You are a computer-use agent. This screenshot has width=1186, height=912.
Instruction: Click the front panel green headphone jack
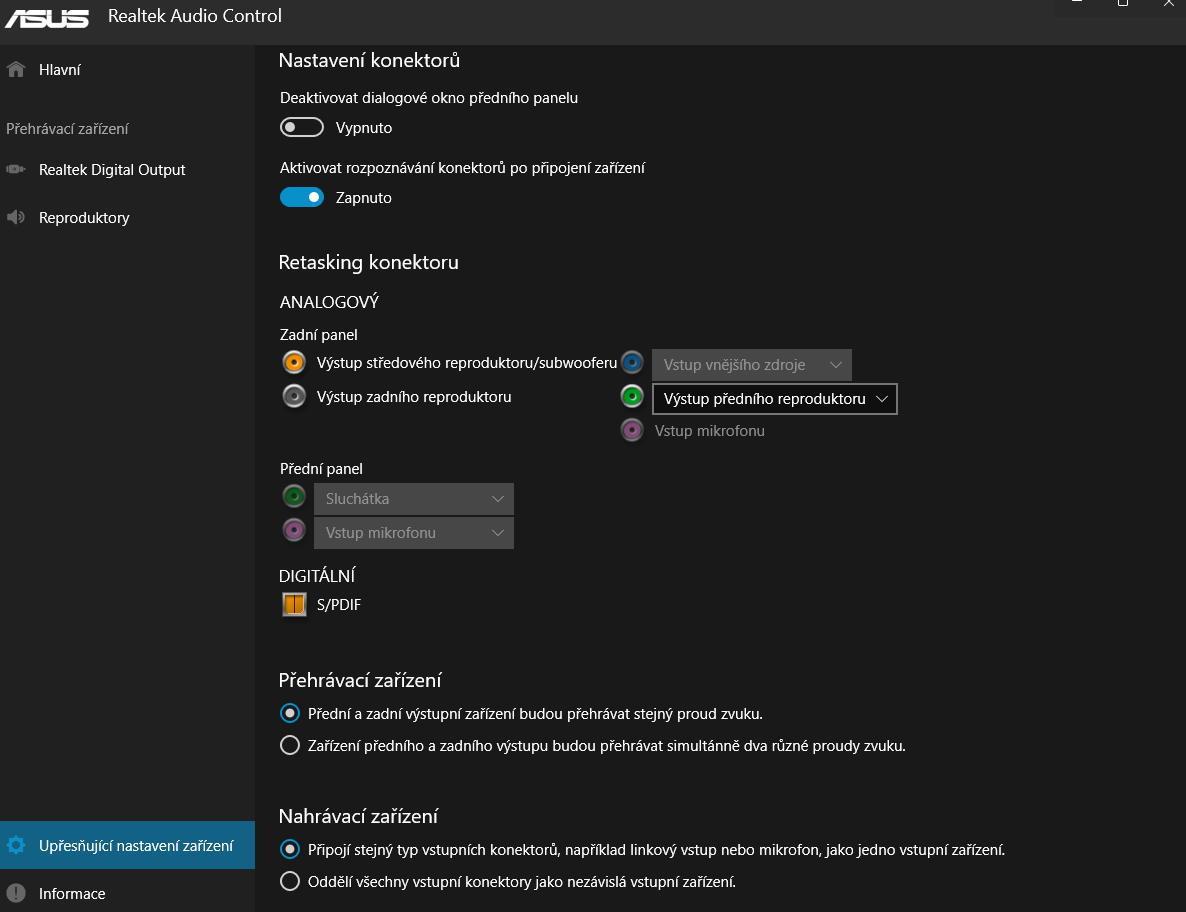click(293, 496)
